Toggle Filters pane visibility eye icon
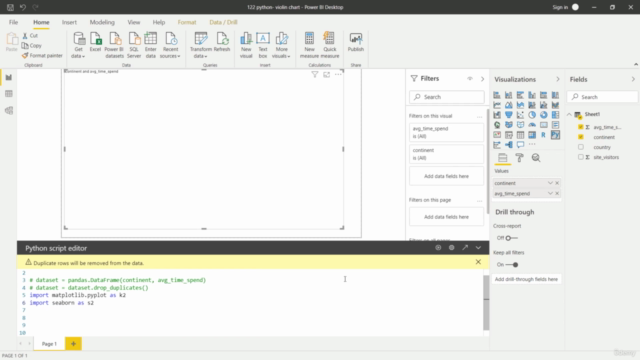Viewport: 640px width, 360px height. tap(470, 78)
